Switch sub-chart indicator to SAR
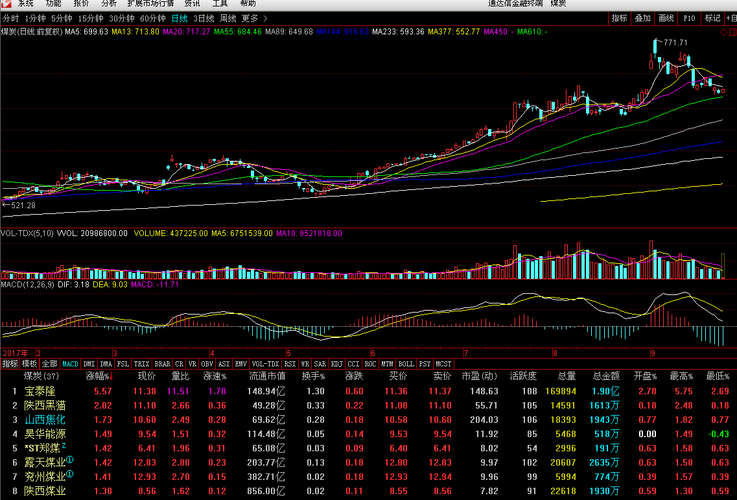 [320, 364]
